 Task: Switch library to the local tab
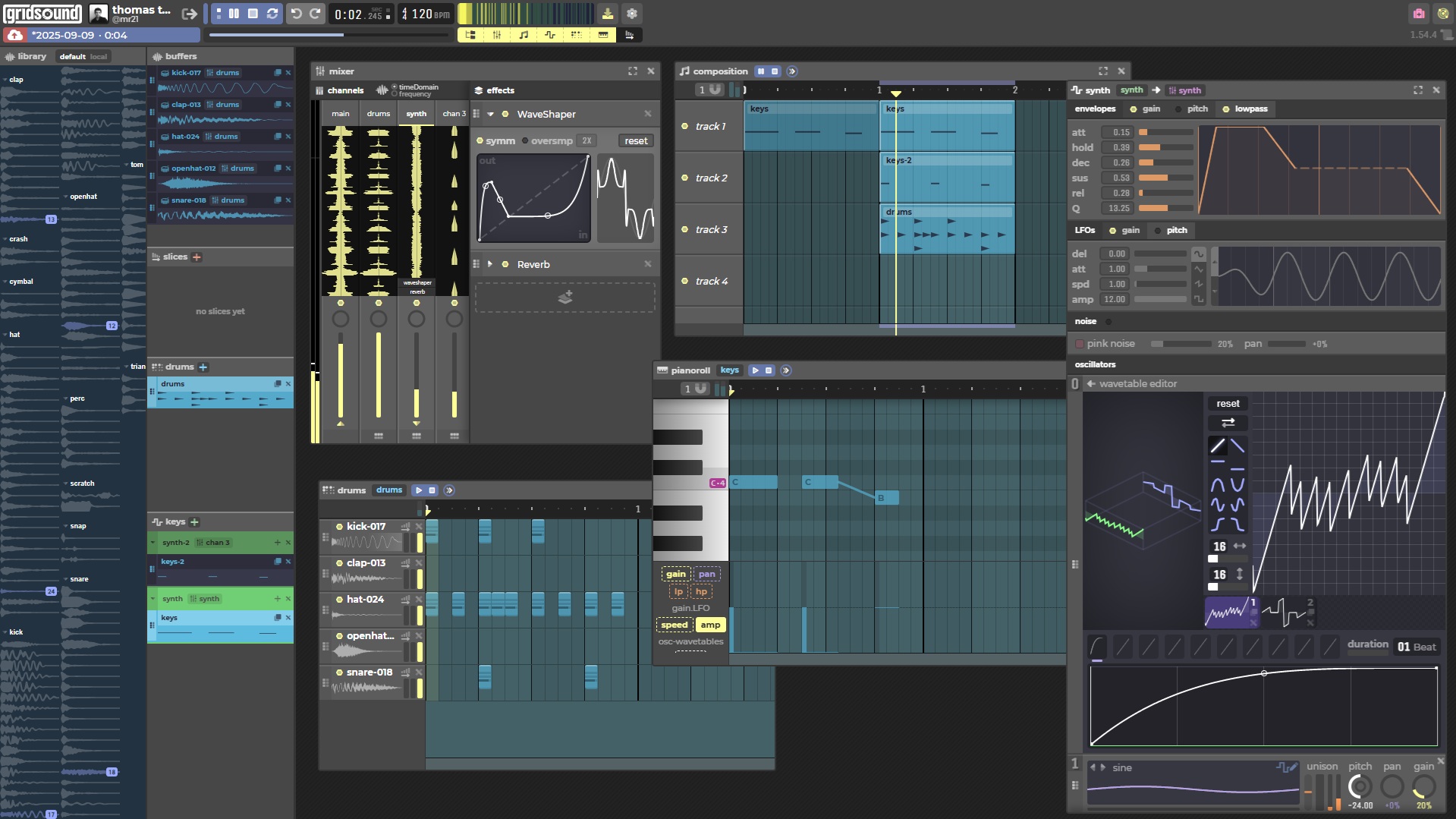pos(99,56)
